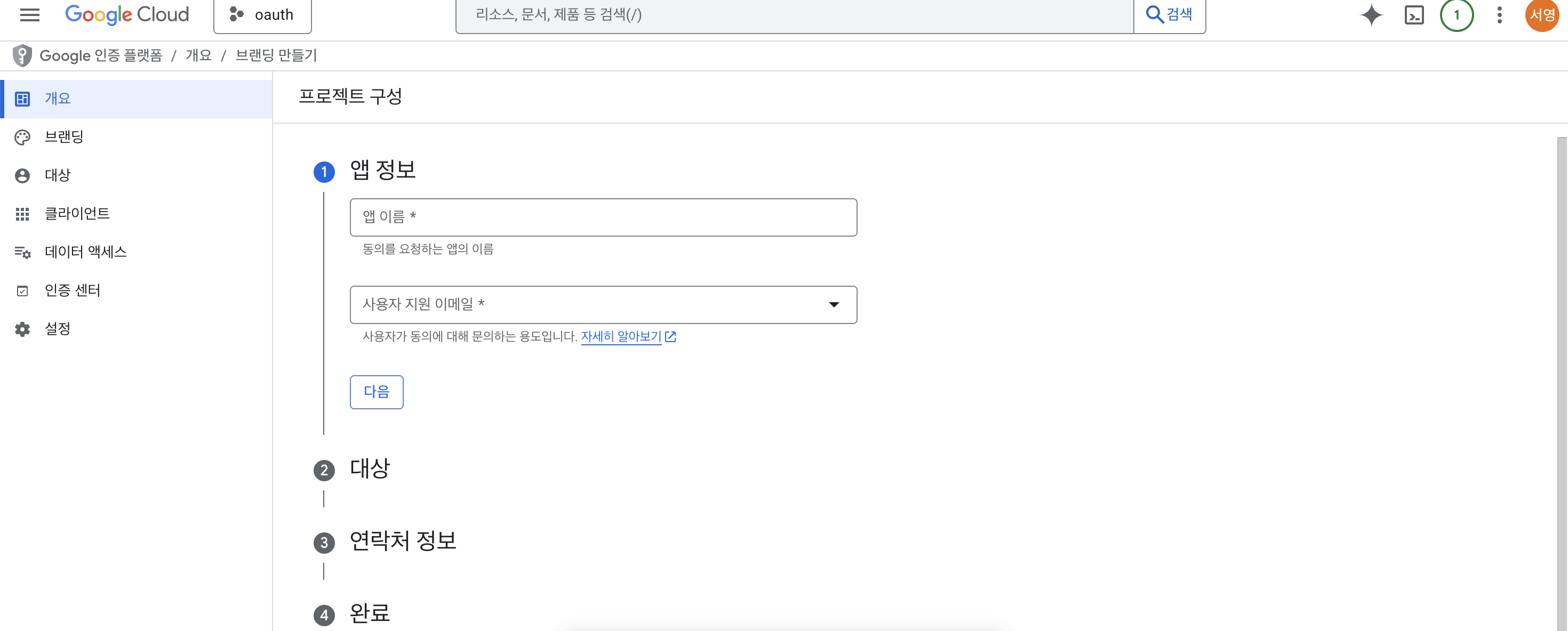1568x631 pixels.
Task: Open the hamburger navigation menu
Action: pyautogui.click(x=29, y=14)
